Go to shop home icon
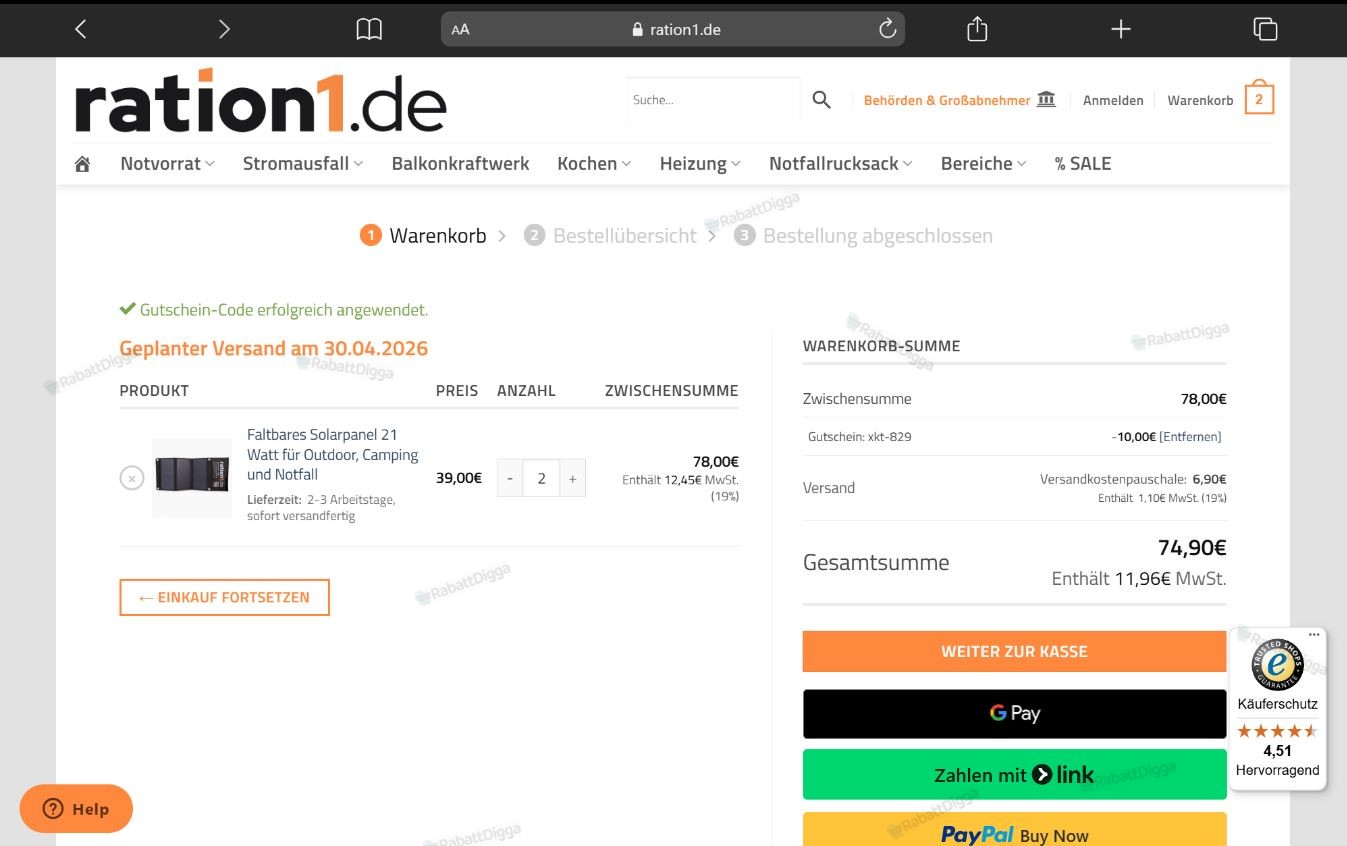Screen dimensions: 1347x846 tap(82, 164)
